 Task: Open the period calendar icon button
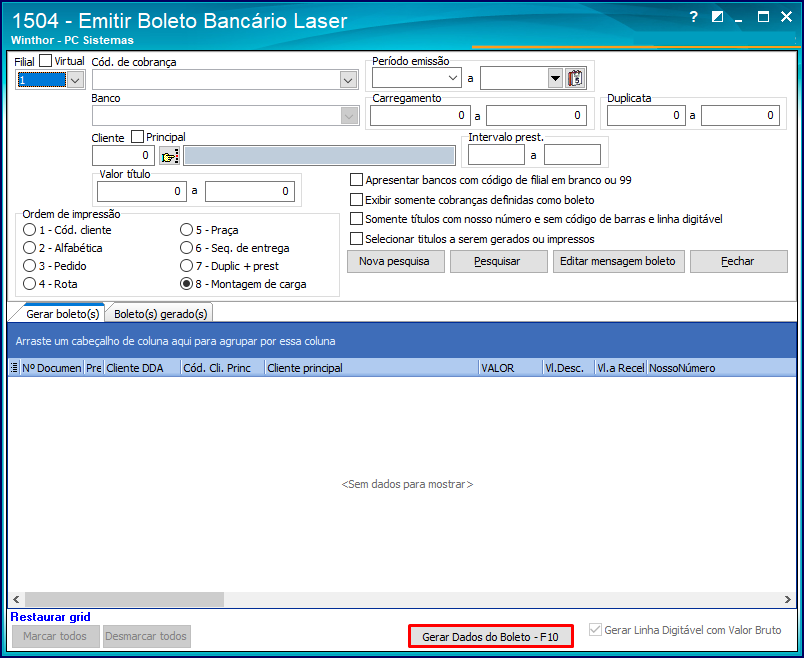(x=575, y=78)
